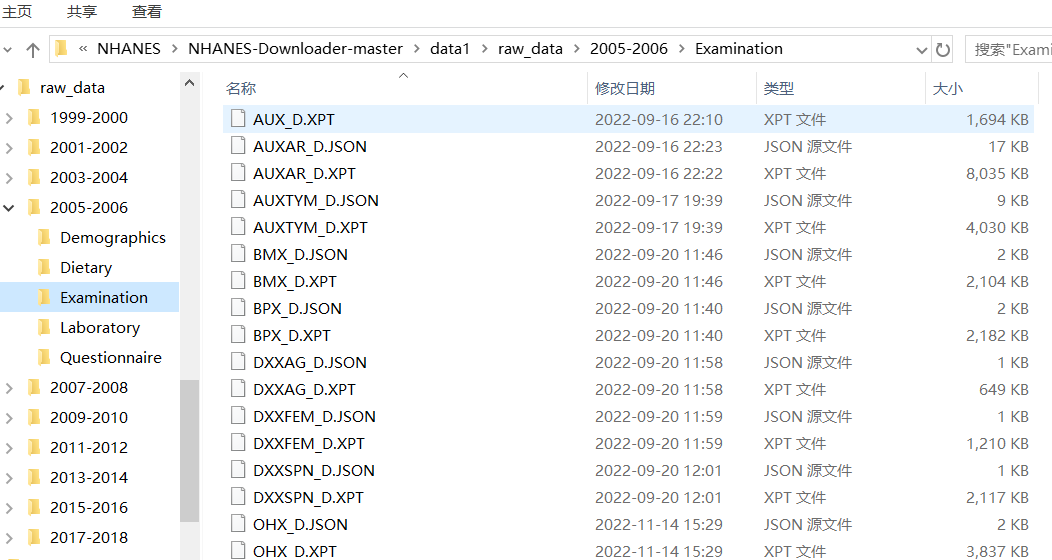The image size is (1052, 560).
Task: Expand the 2003-2004 tree node
Action: [x=9, y=178]
